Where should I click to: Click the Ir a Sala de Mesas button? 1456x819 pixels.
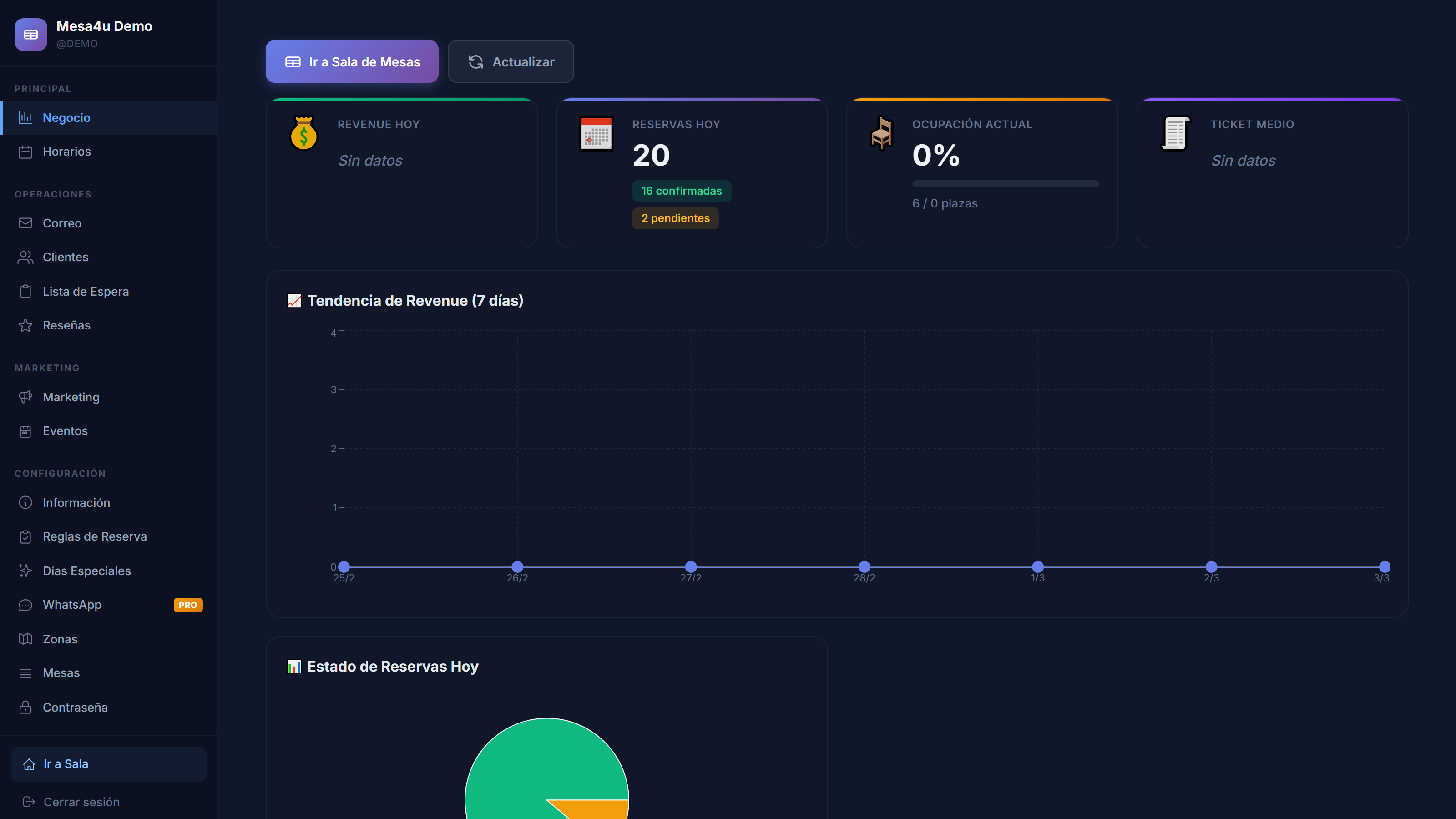click(352, 61)
